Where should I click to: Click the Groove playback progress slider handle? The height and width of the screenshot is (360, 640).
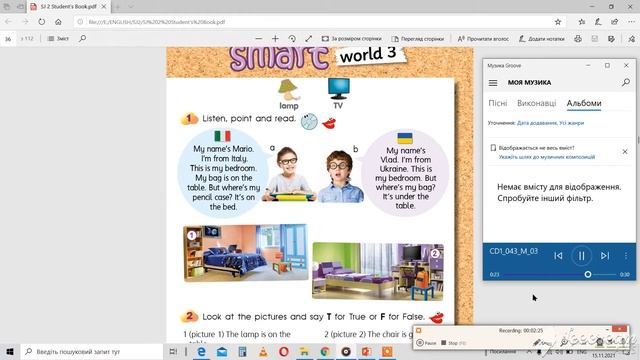(x=588, y=274)
